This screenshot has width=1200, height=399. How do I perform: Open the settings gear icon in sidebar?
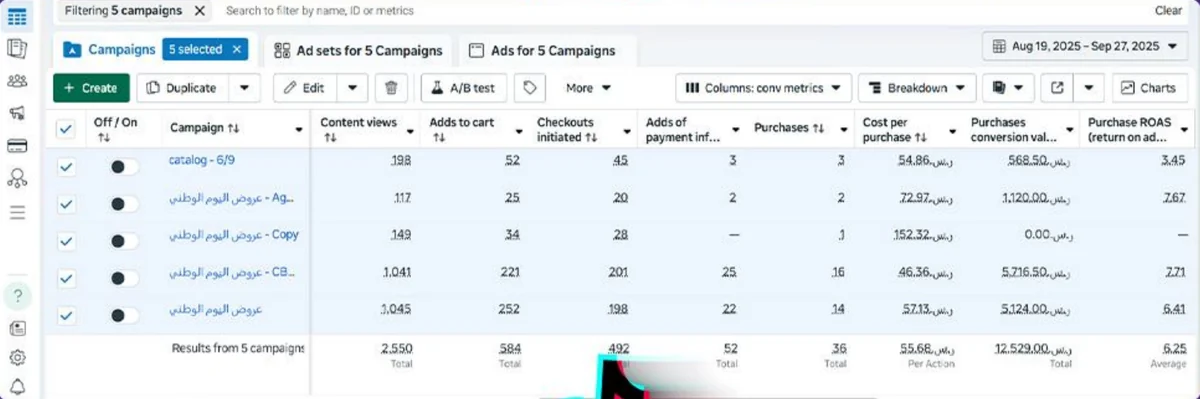[17, 357]
